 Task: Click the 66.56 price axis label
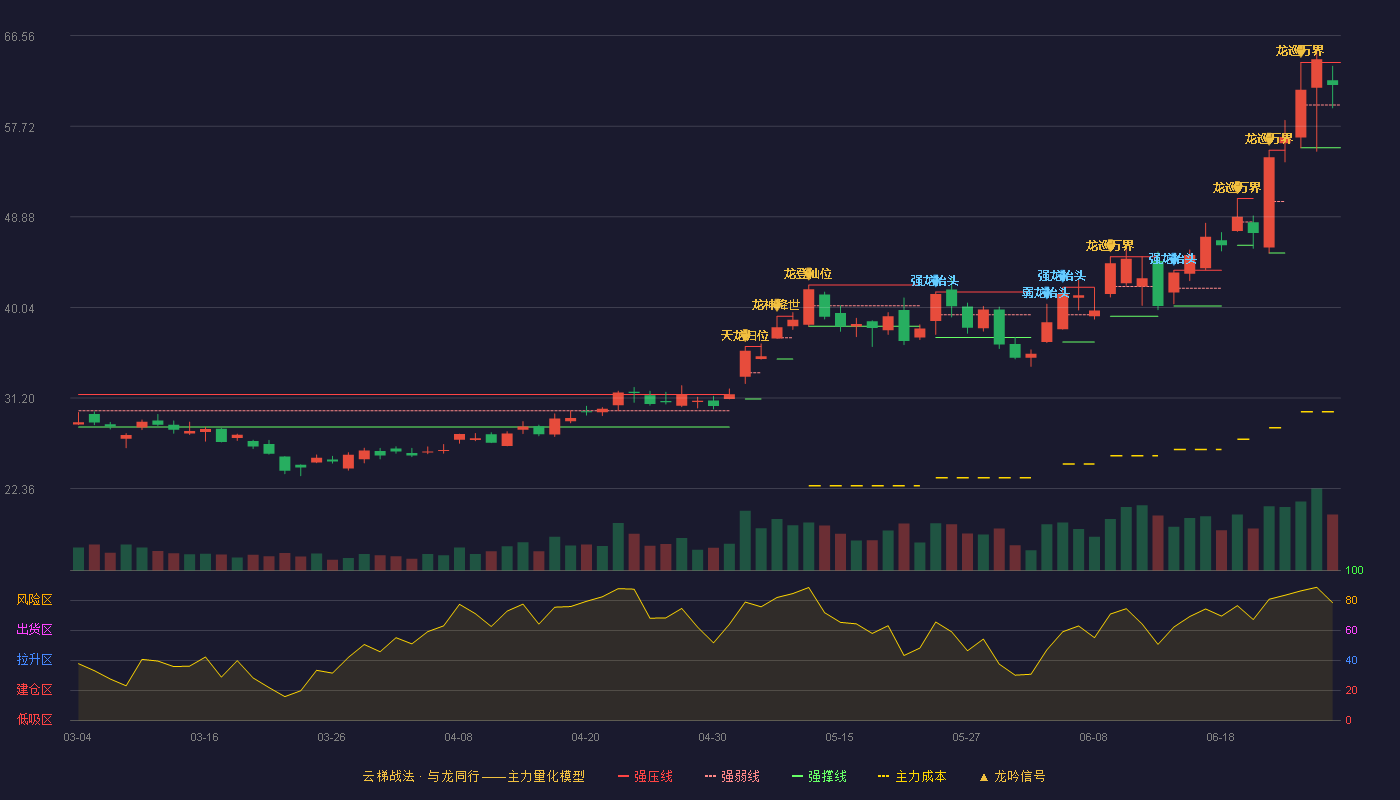(19, 36)
